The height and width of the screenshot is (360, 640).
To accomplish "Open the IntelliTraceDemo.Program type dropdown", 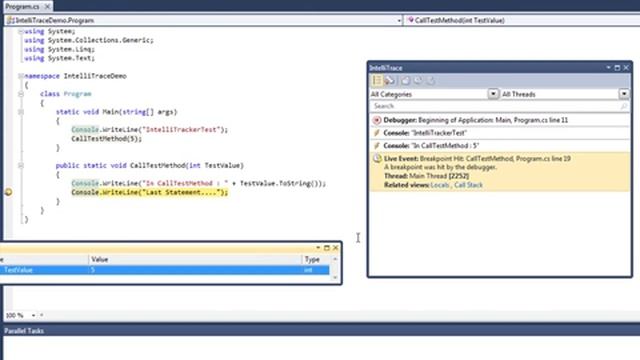I will tap(399, 20).
